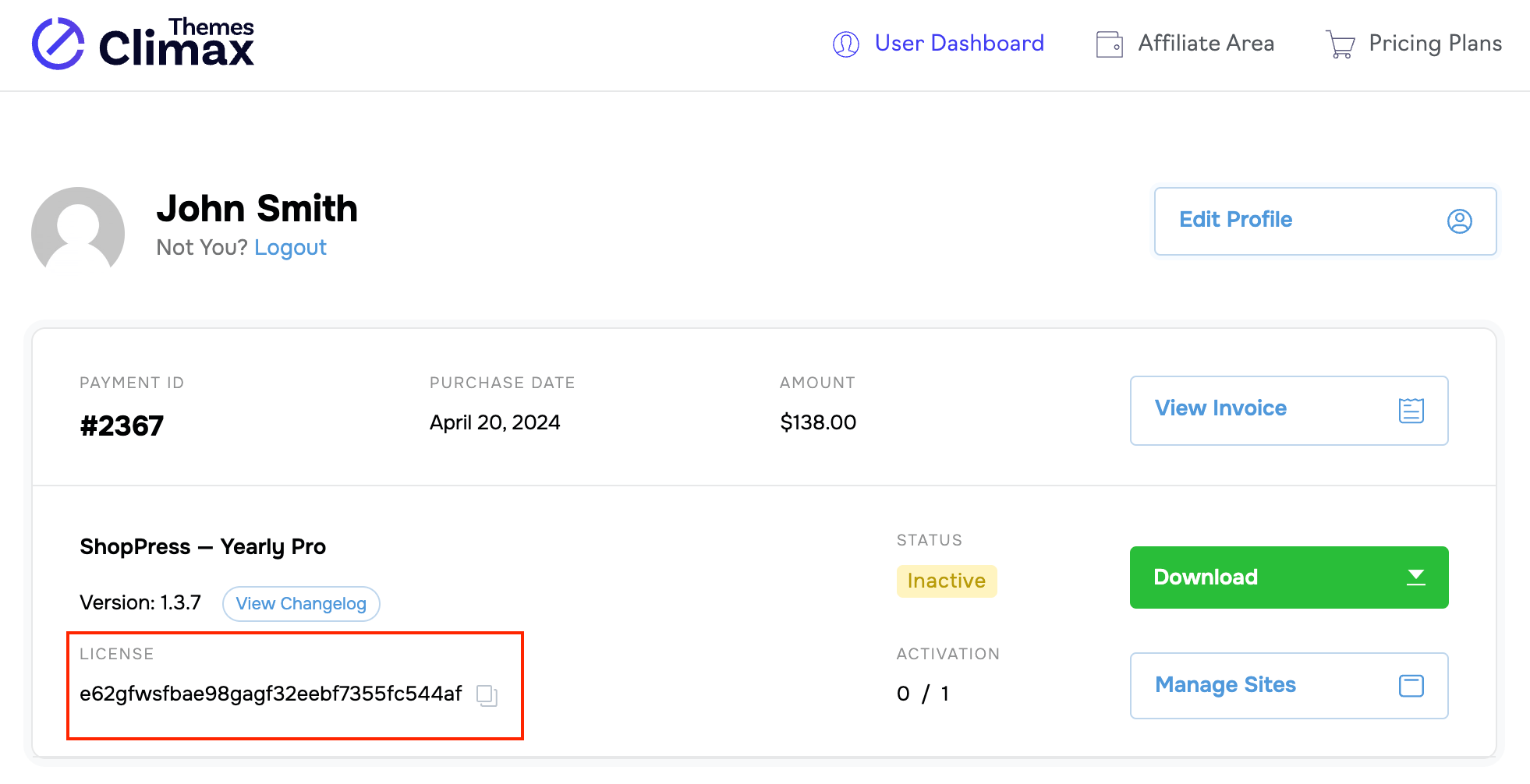The image size is (1530, 784).
Task: Log out via the Logout link
Action: coord(290,248)
